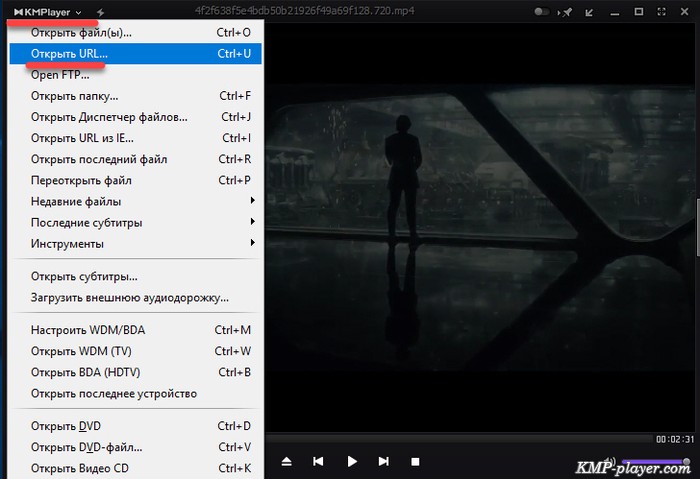Skip to the previous track
This screenshot has height=479, width=700.
pos(318,461)
